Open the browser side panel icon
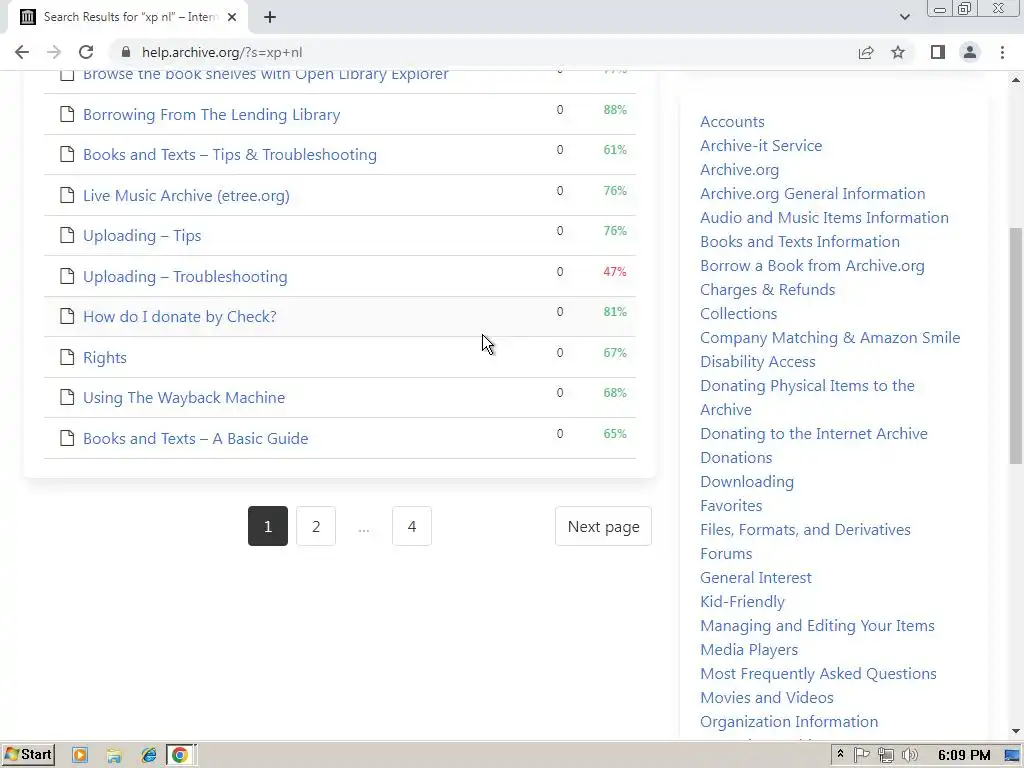The image size is (1024, 768). coord(938,52)
